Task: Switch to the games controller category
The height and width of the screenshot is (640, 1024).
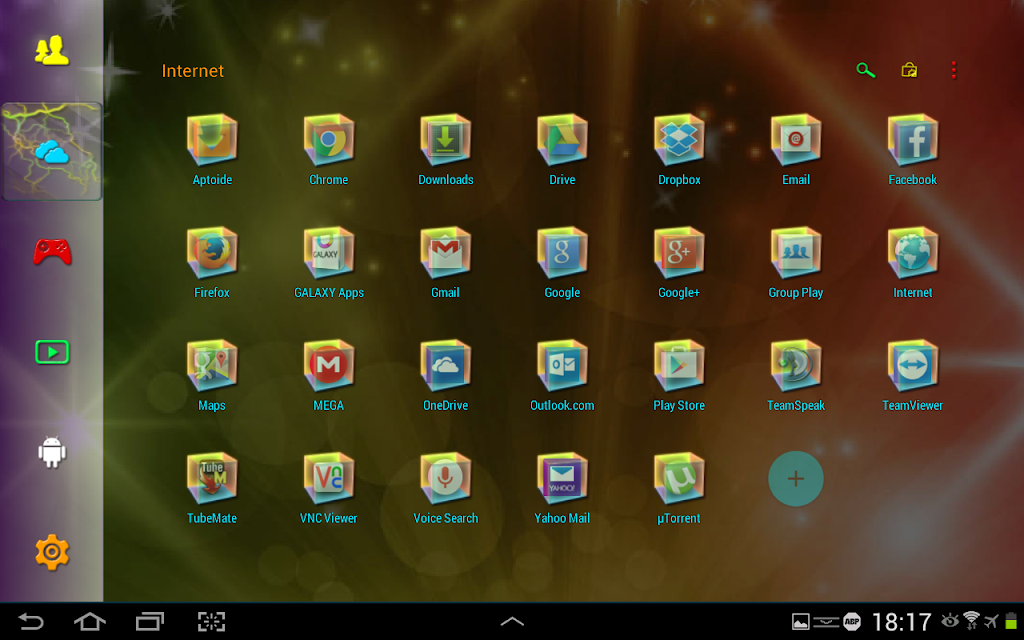Action: click(x=52, y=251)
